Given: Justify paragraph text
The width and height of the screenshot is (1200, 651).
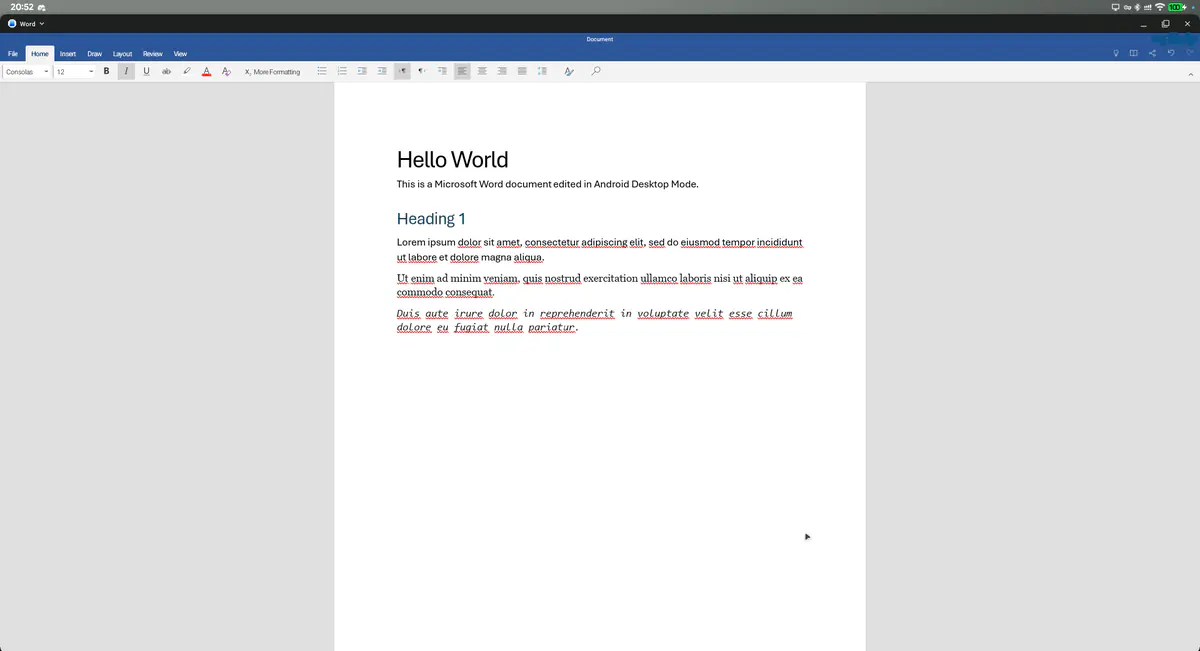Looking at the screenshot, I should pos(522,72).
